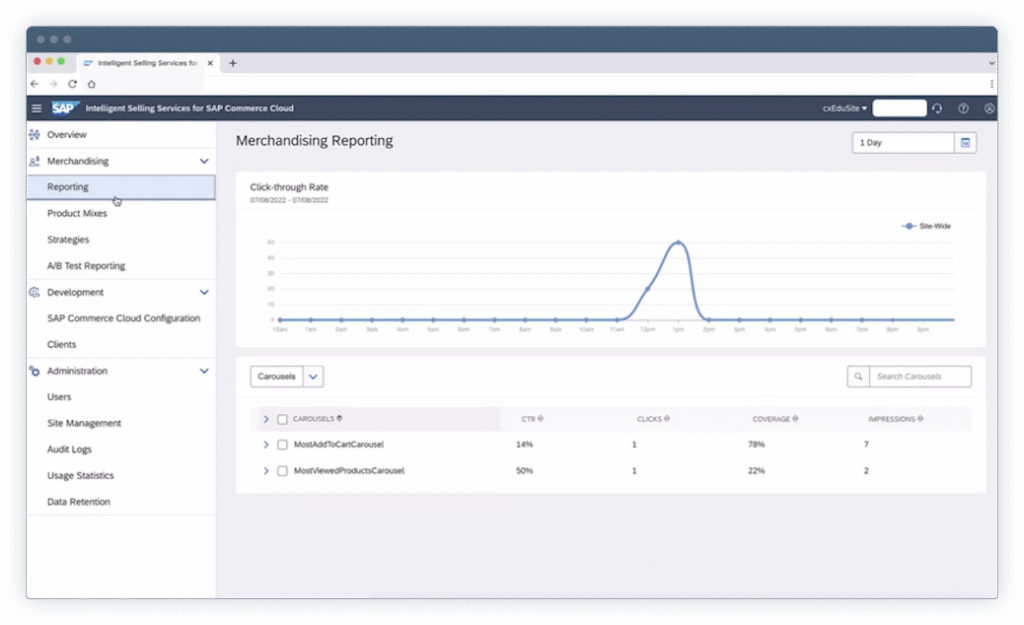Open the Carousels dropdown arrow
This screenshot has height=625, width=1024.
(x=313, y=377)
